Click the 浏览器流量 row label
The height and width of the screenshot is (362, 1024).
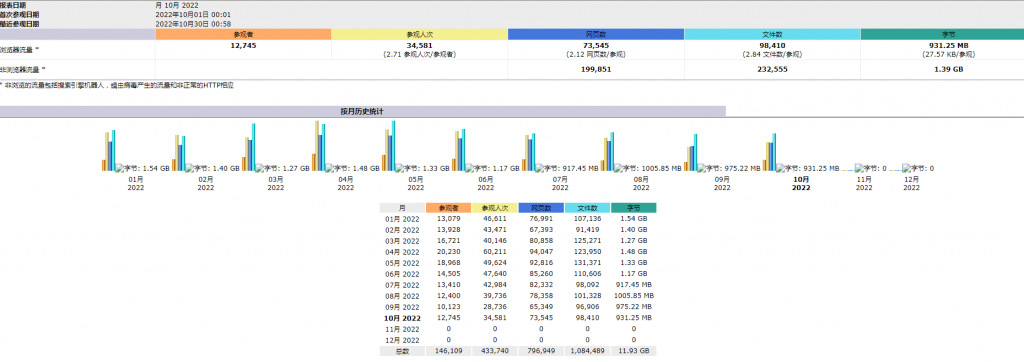[20, 50]
